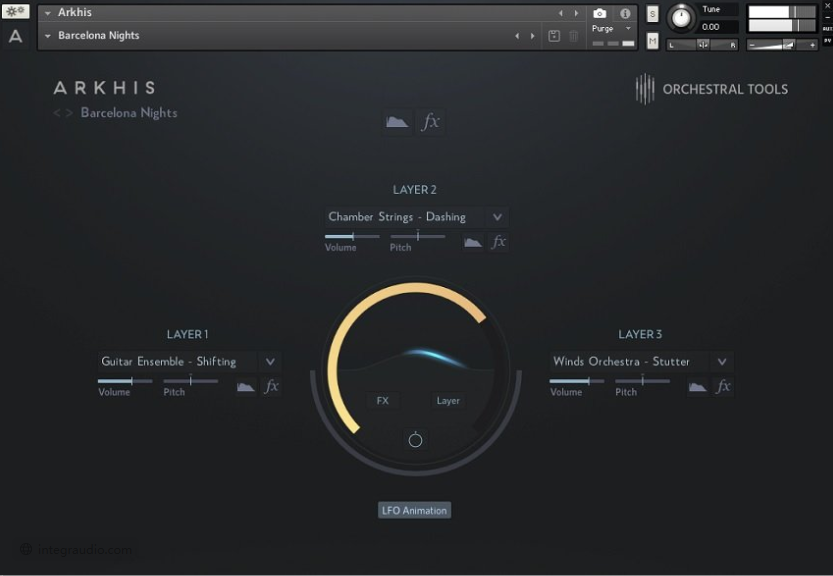The image size is (833, 576).
Task: Click the LAYER 2 heading
Action: click(415, 190)
